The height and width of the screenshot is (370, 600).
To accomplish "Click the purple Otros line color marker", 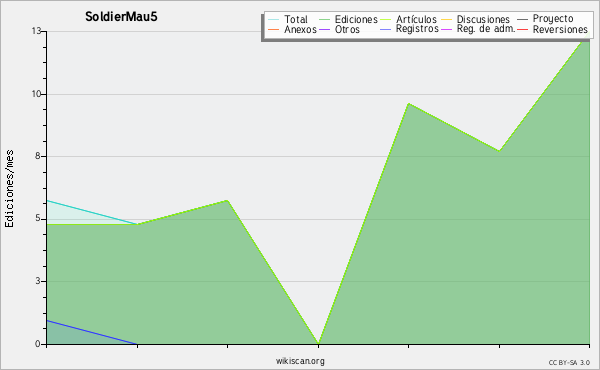I will pos(324,29).
